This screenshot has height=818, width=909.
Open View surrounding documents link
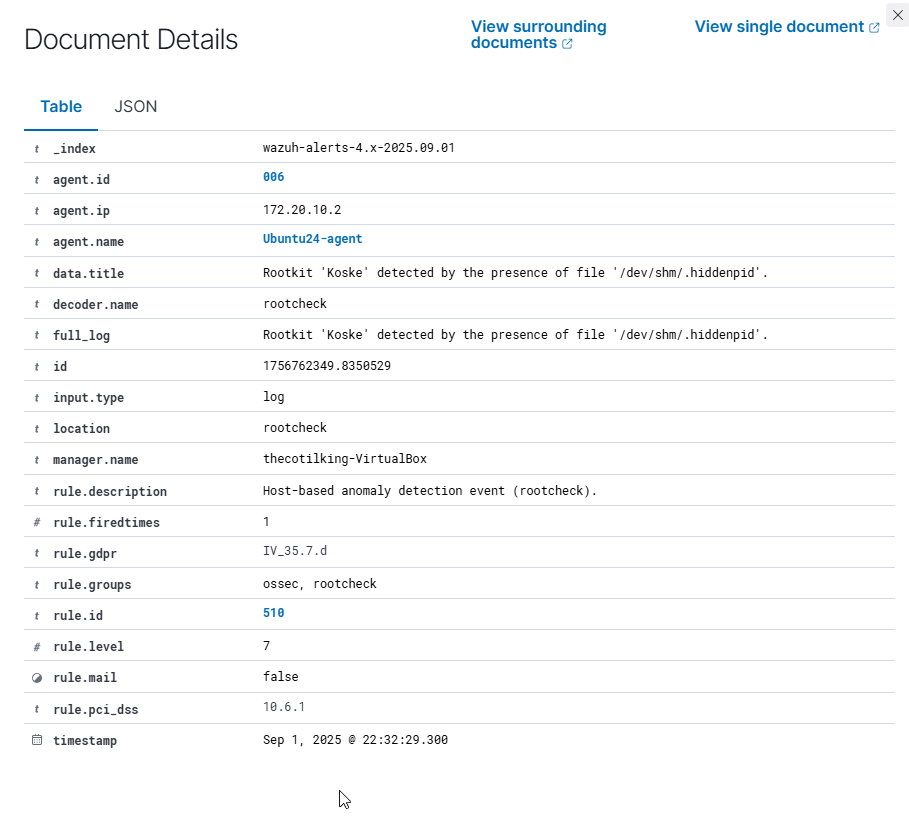pos(539,35)
